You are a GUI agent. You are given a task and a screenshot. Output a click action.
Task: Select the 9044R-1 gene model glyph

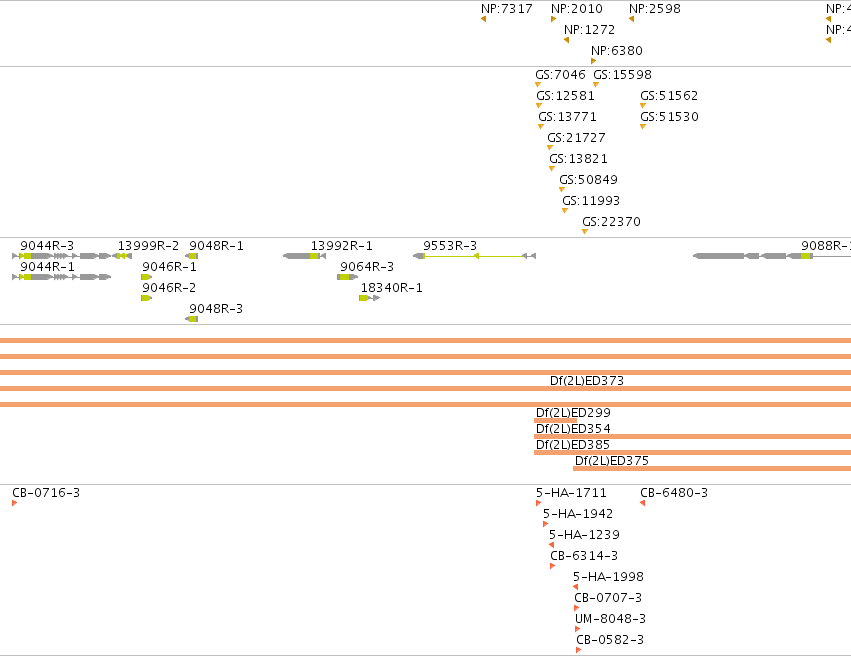[x=61, y=277]
